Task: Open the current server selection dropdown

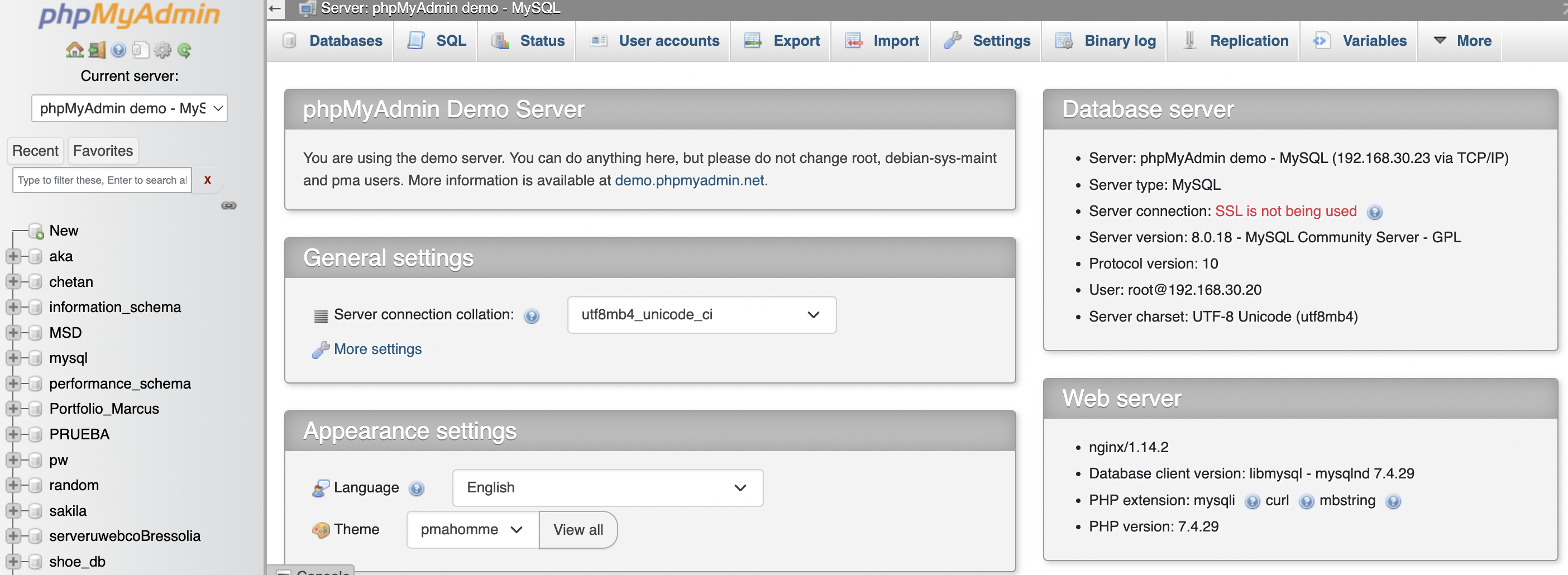Action: pyautogui.click(x=128, y=108)
